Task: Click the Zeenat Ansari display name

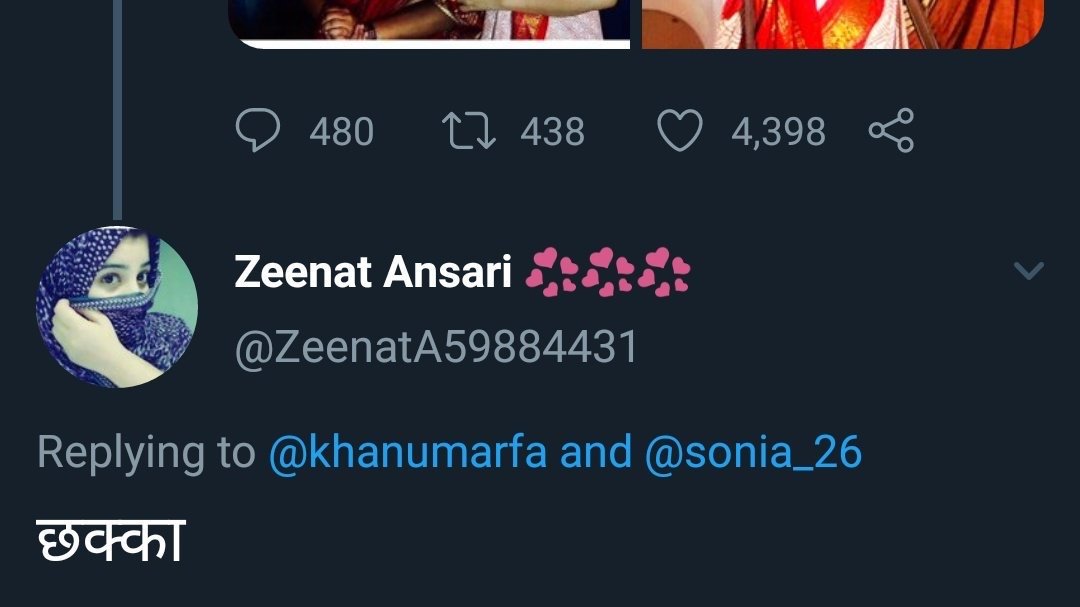Action: (373, 272)
